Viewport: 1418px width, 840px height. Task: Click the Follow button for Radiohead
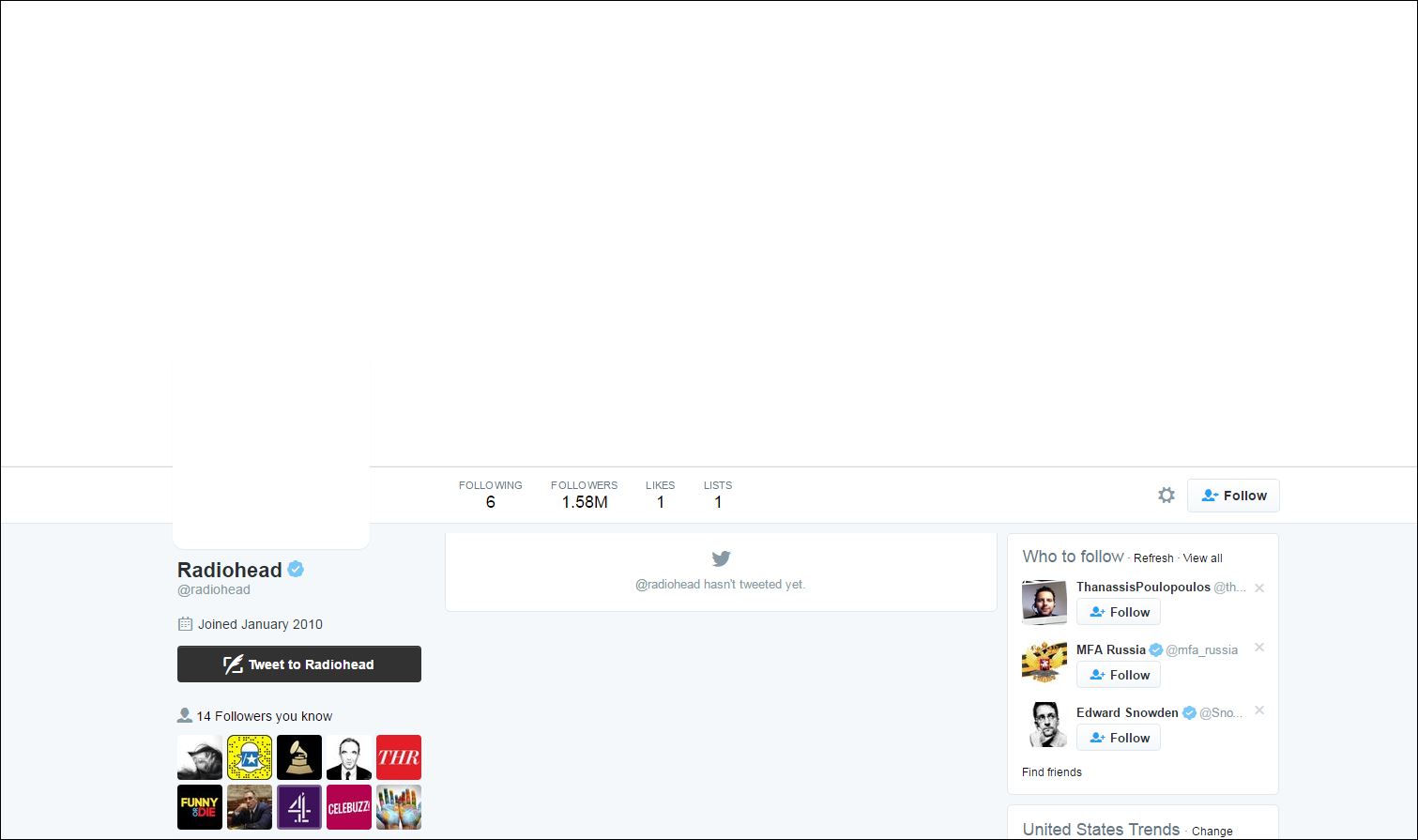[1233, 496]
